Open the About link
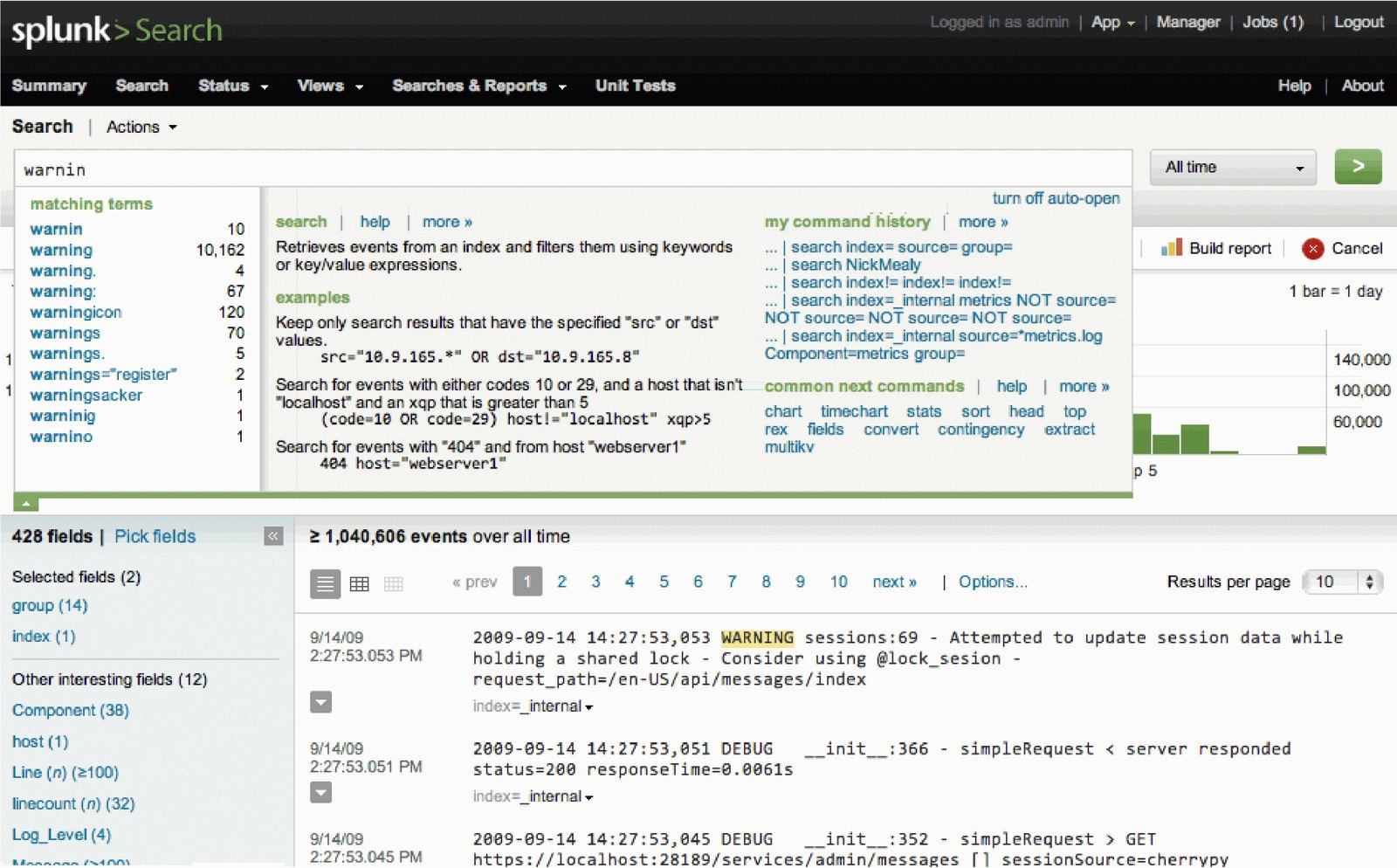1397x868 pixels. (x=1362, y=86)
